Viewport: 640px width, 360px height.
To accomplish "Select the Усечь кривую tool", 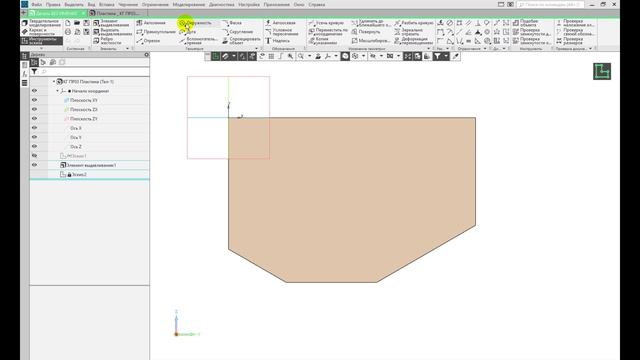I will (x=327, y=23).
